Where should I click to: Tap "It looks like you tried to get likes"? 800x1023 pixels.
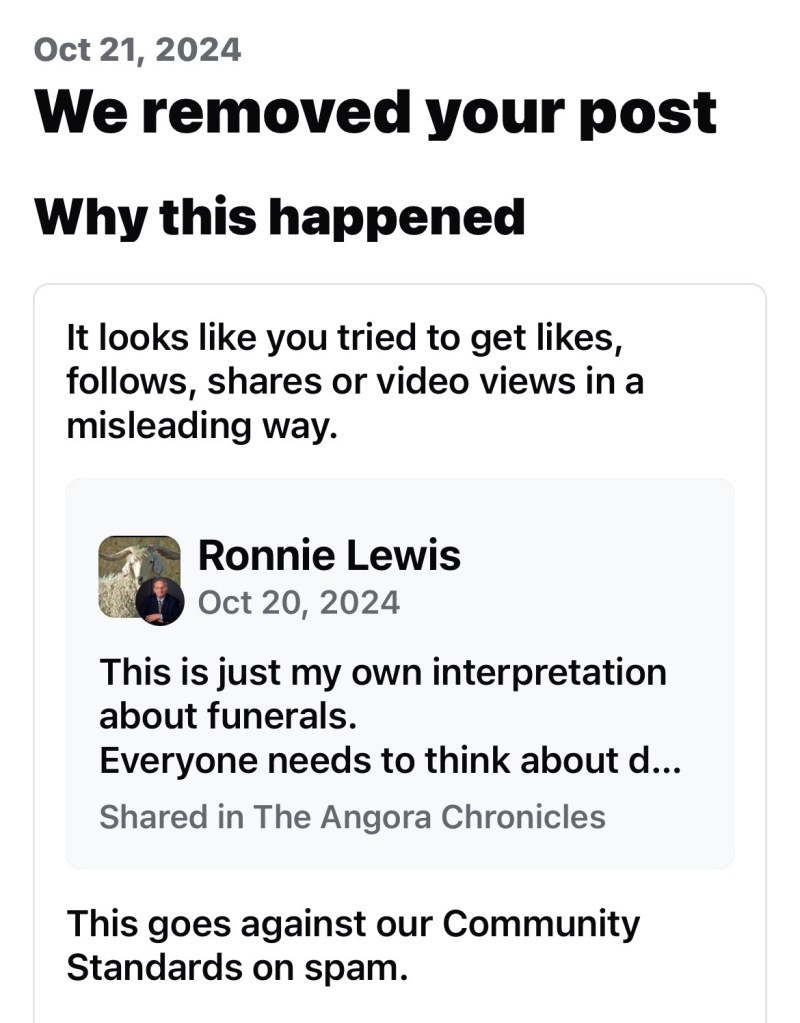tap(345, 337)
